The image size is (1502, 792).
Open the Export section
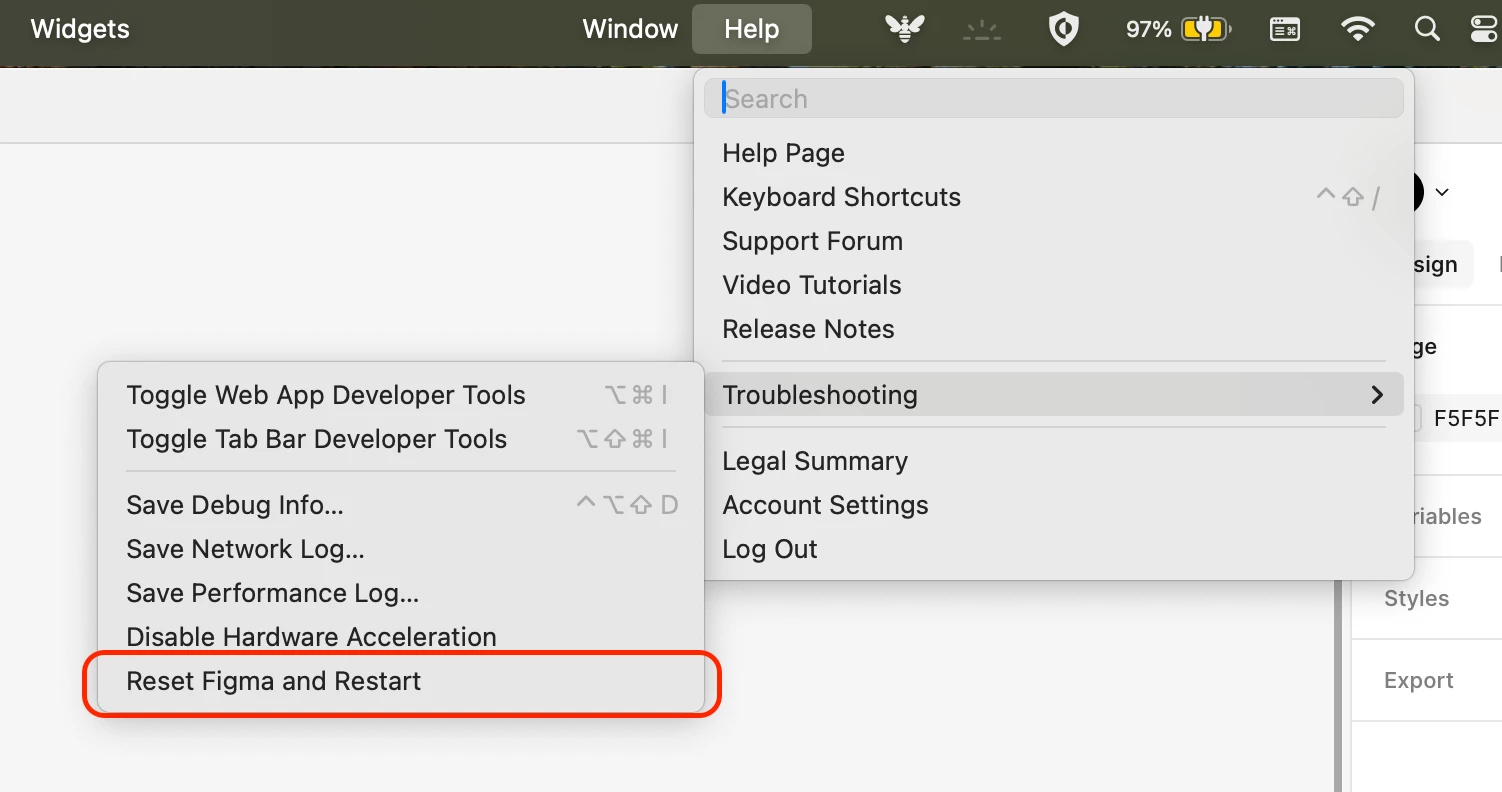(x=1418, y=680)
